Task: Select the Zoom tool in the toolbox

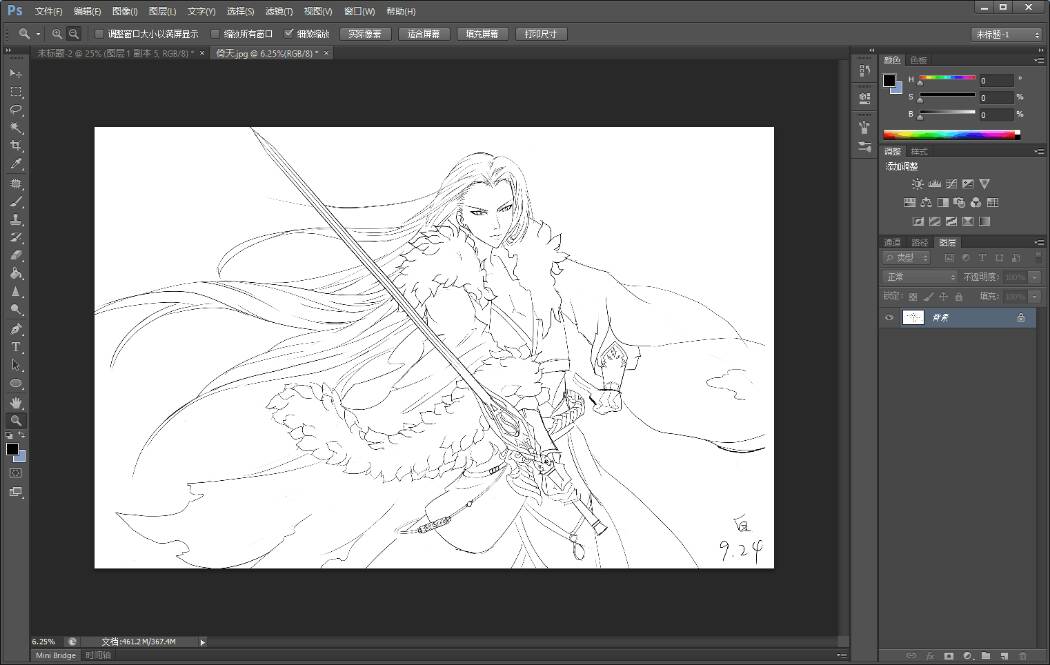Action: 16,421
